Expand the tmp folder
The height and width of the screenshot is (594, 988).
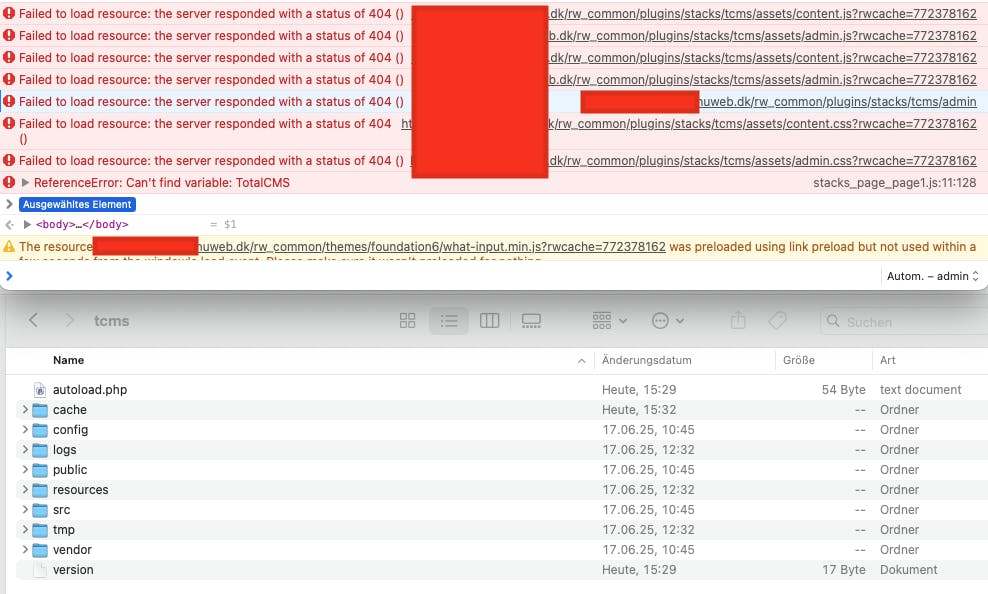click(x=25, y=530)
